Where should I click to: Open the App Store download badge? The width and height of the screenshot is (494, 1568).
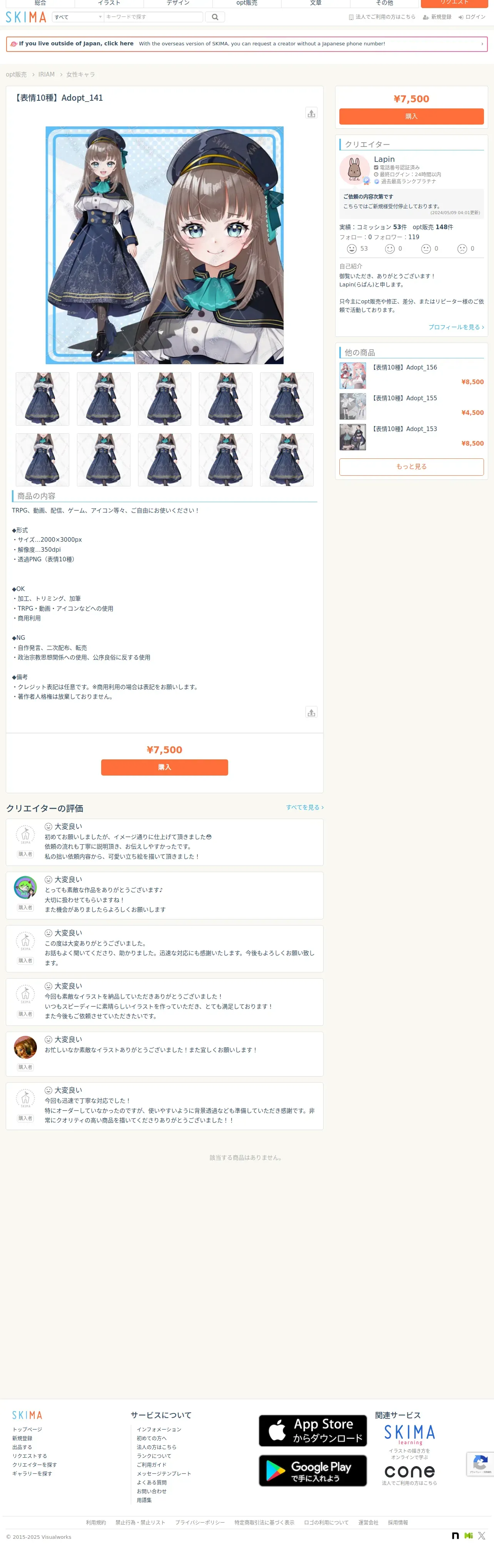pyautogui.click(x=312, y=1430)
